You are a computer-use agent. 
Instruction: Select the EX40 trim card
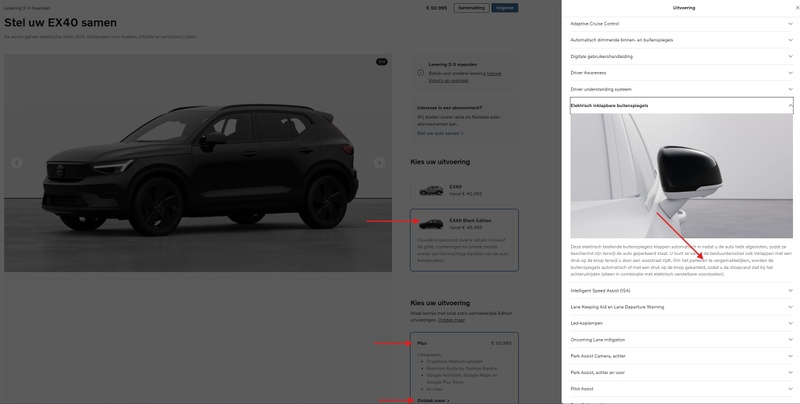click(464, 190)
